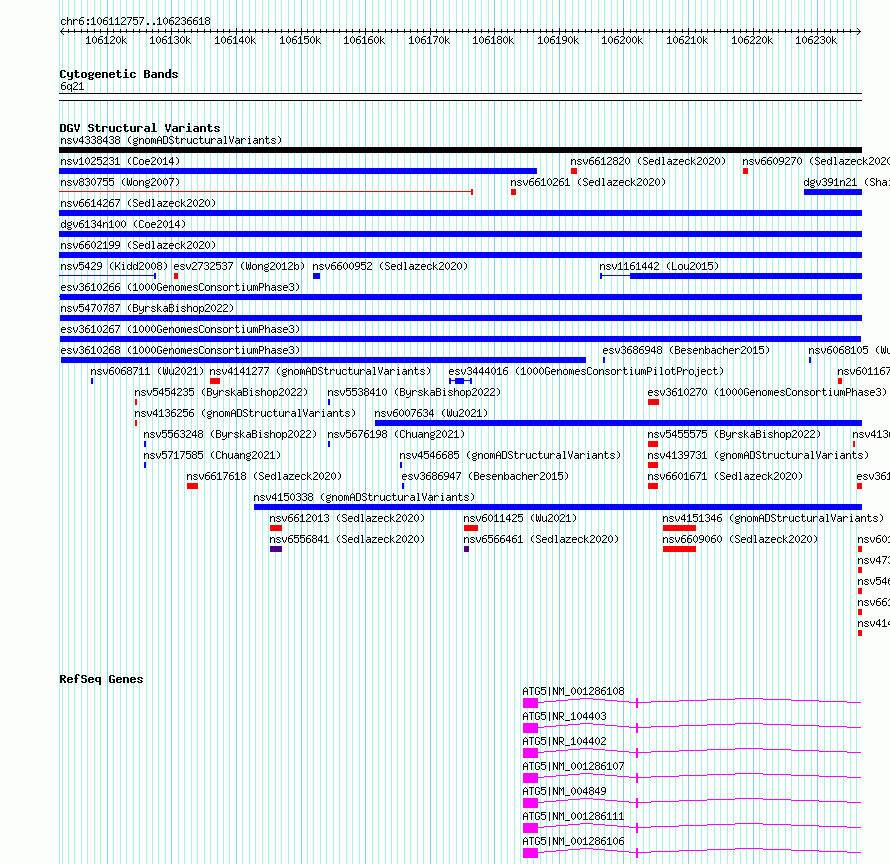Click the Cytogenetic Bands track heading
Viewport: 890px width, 864px height.
[x=119, y=74]
